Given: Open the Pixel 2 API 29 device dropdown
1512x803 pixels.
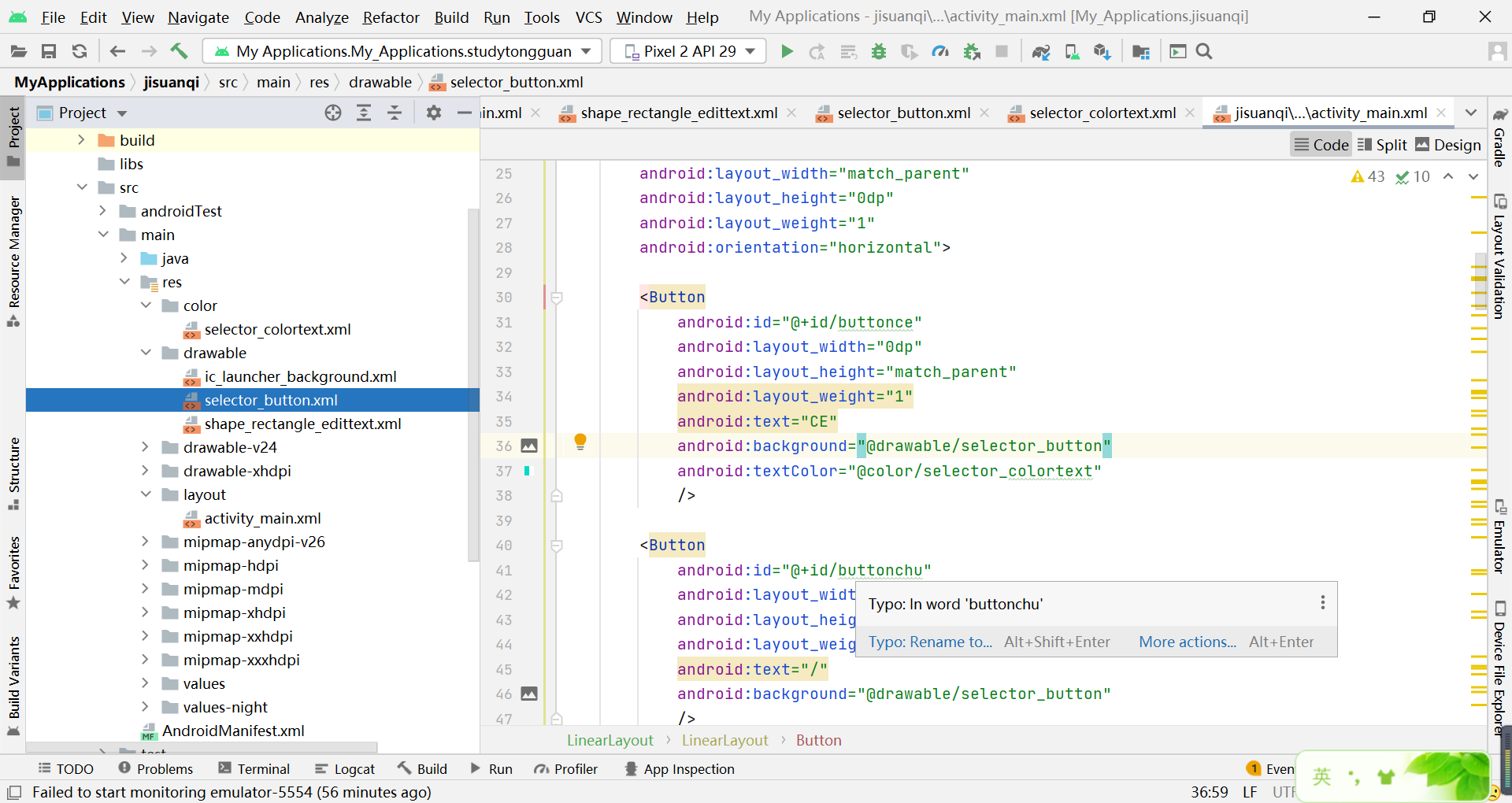Looking at the screenshot, I should click(x=687, y=50).
